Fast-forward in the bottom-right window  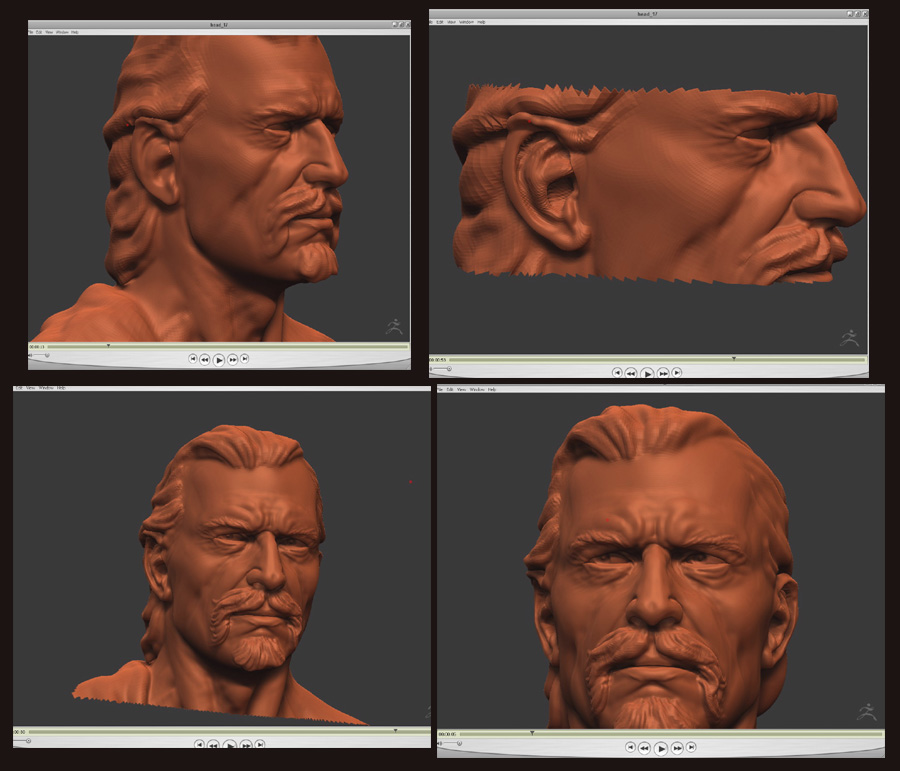[x=677, y=748]
